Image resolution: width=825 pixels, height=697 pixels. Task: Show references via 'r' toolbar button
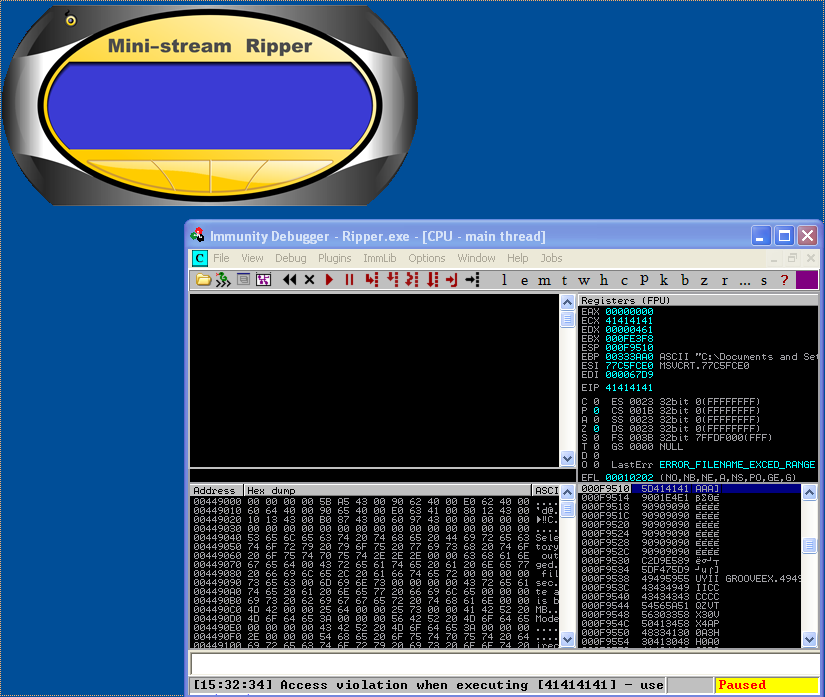click(725, 280)
